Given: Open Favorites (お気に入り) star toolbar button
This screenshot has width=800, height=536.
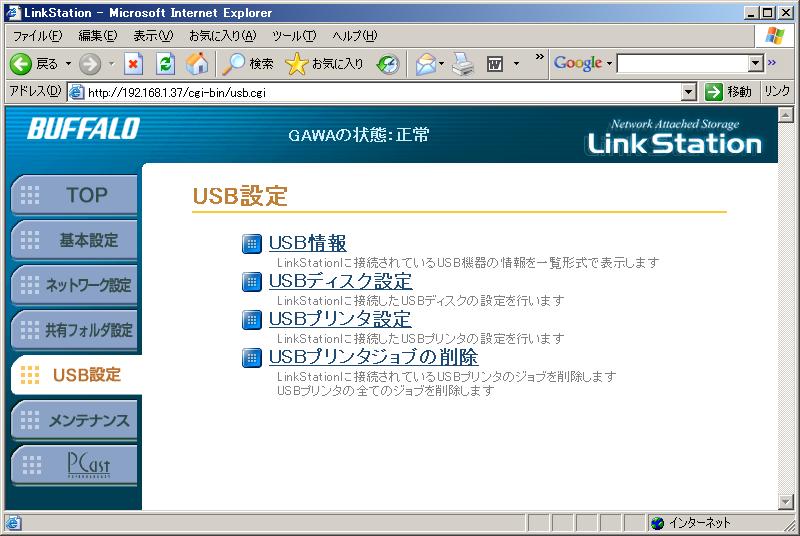Looking at the screenshot, I should pos(324,64).
